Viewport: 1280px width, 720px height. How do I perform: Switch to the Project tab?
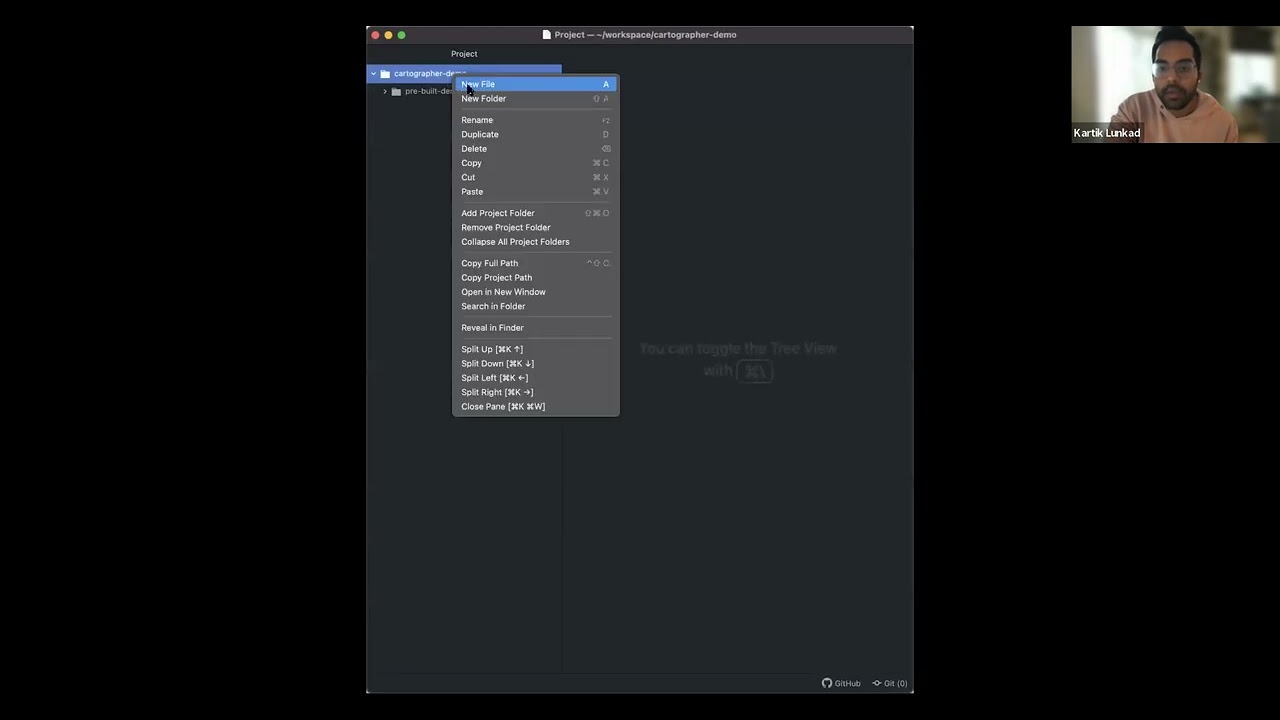pos(464,54)
